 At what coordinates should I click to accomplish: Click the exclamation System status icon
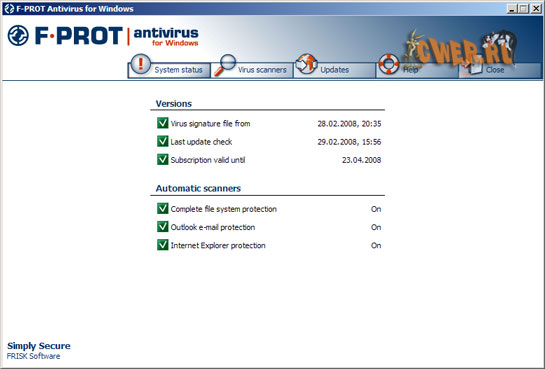pyautogui.click(x=141, y=64)
